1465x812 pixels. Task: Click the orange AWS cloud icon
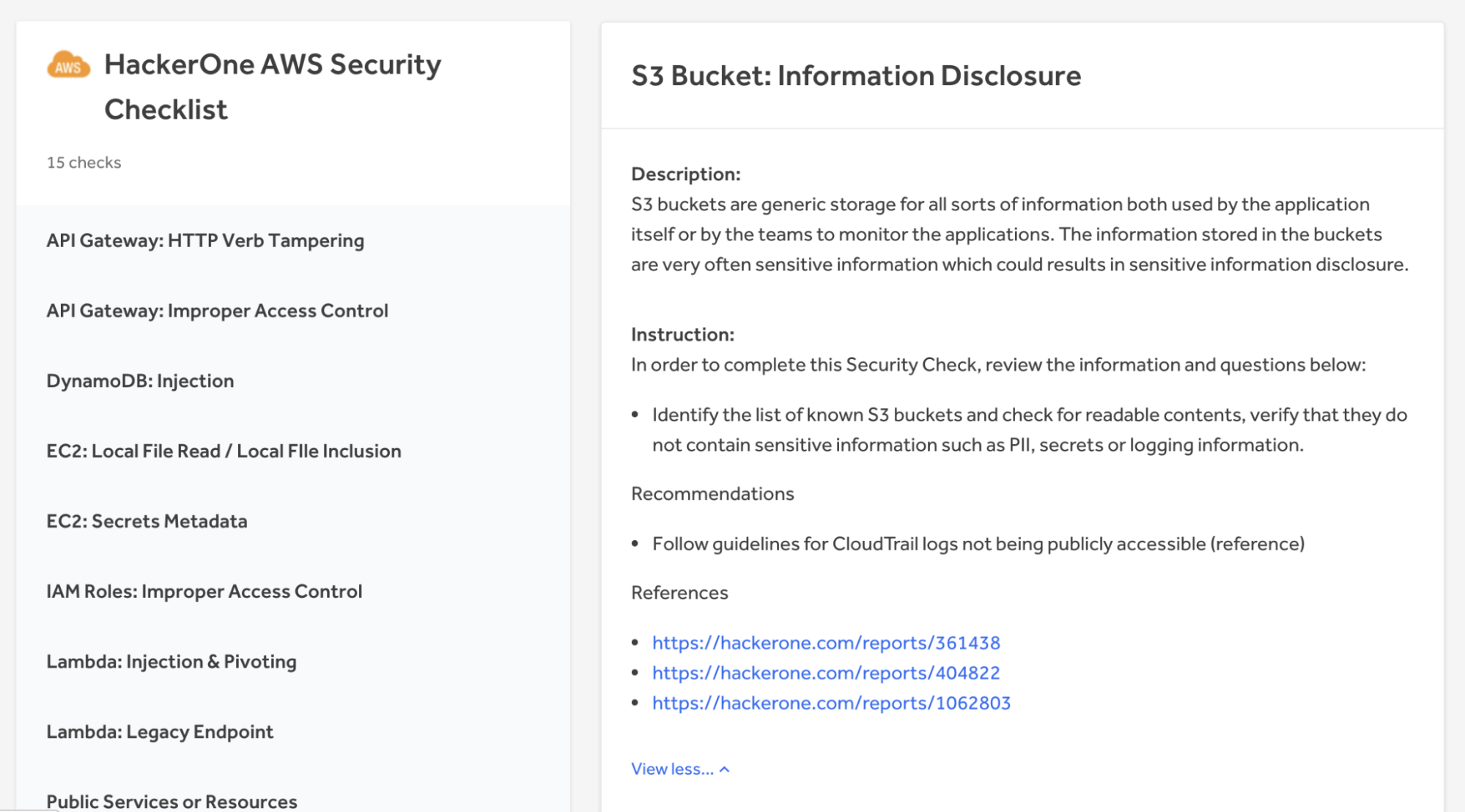click(x=68, y=65)
